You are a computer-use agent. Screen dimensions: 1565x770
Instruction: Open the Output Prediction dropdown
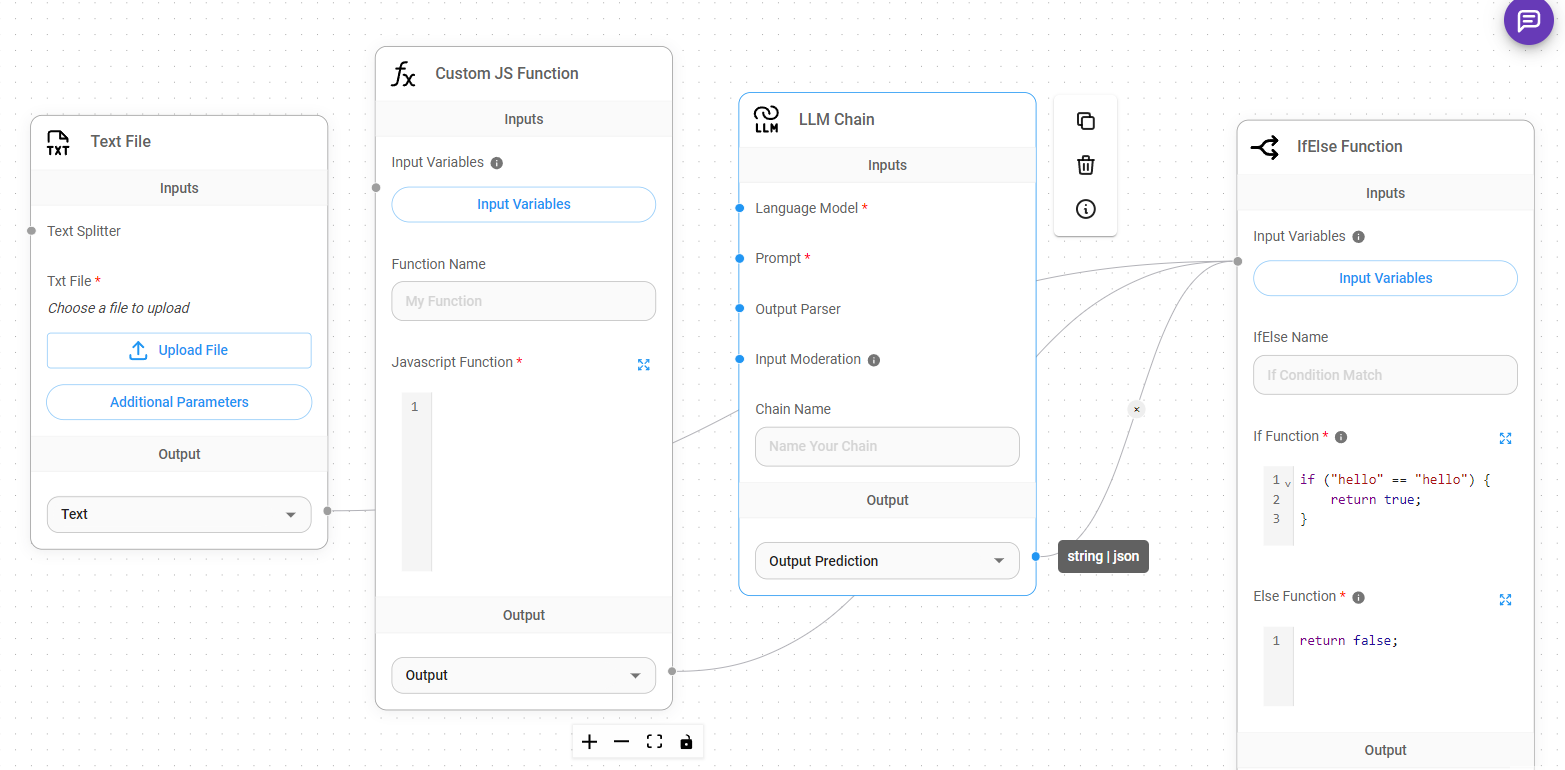click(886, 561)
